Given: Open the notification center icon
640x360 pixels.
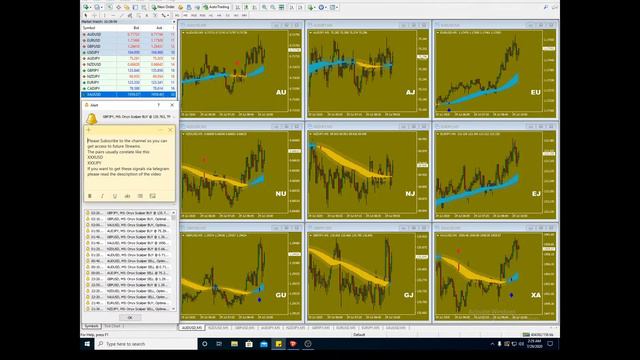Looking at the screenshot, I should [x=550, y=344].
